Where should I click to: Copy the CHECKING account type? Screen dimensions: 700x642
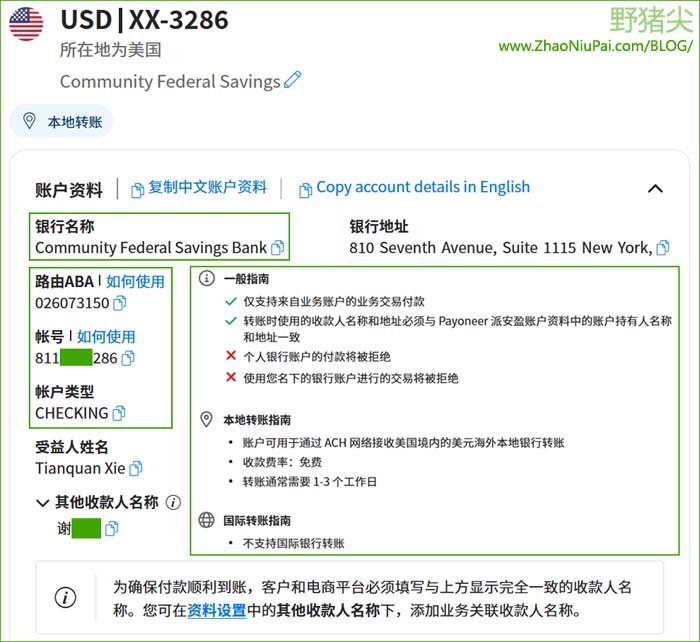point(119,413)
